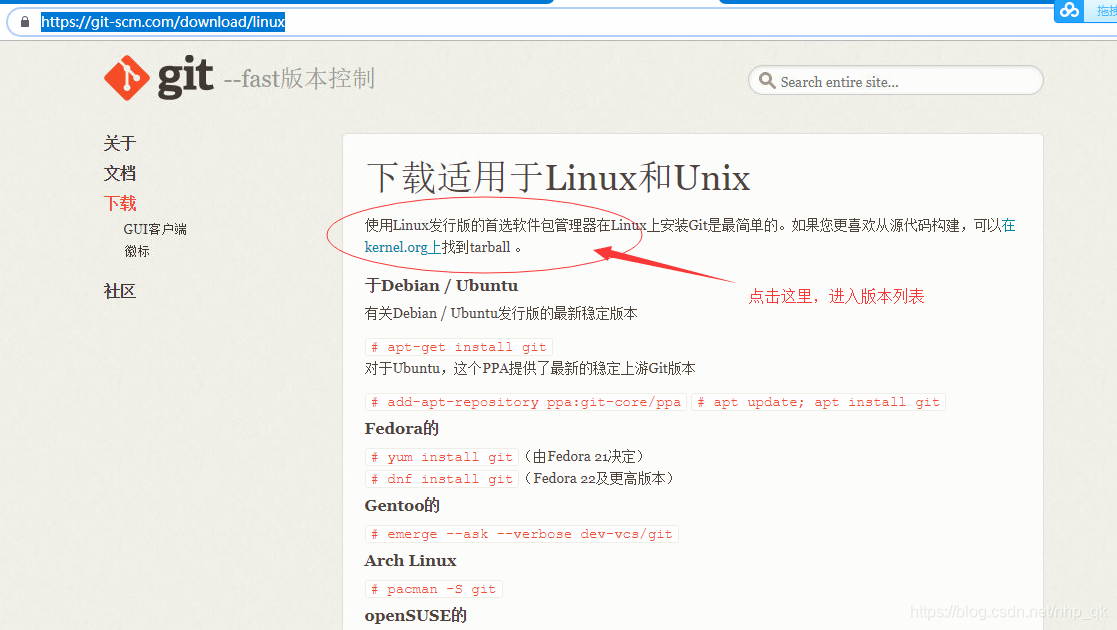Screen dimensions: 1117x630
Task: Click the text （由Fedora 21决定）
Action: tap(583, 456)
